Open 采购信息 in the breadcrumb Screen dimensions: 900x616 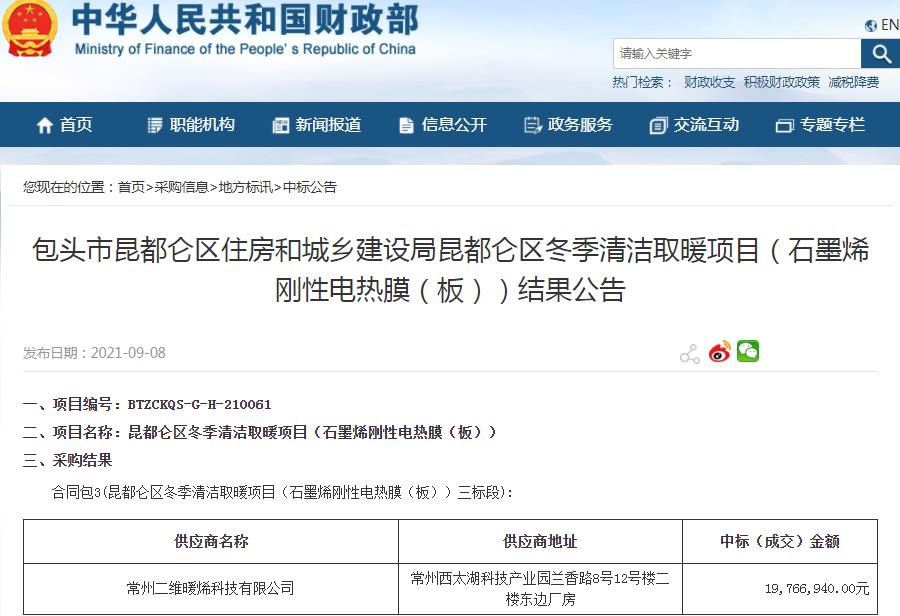(x=181, y=187)
